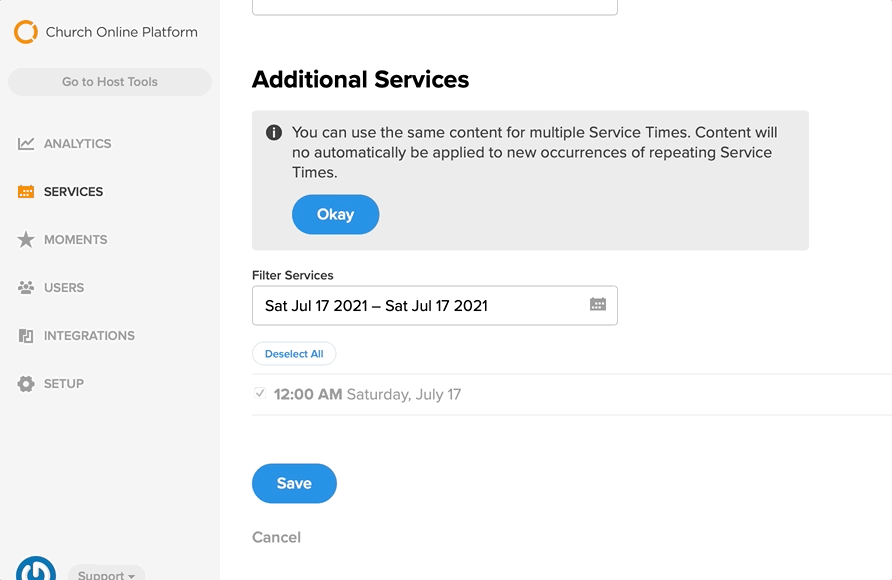Click the Church Online Platform logo icon
892x580 pixels.
(26, 32)
